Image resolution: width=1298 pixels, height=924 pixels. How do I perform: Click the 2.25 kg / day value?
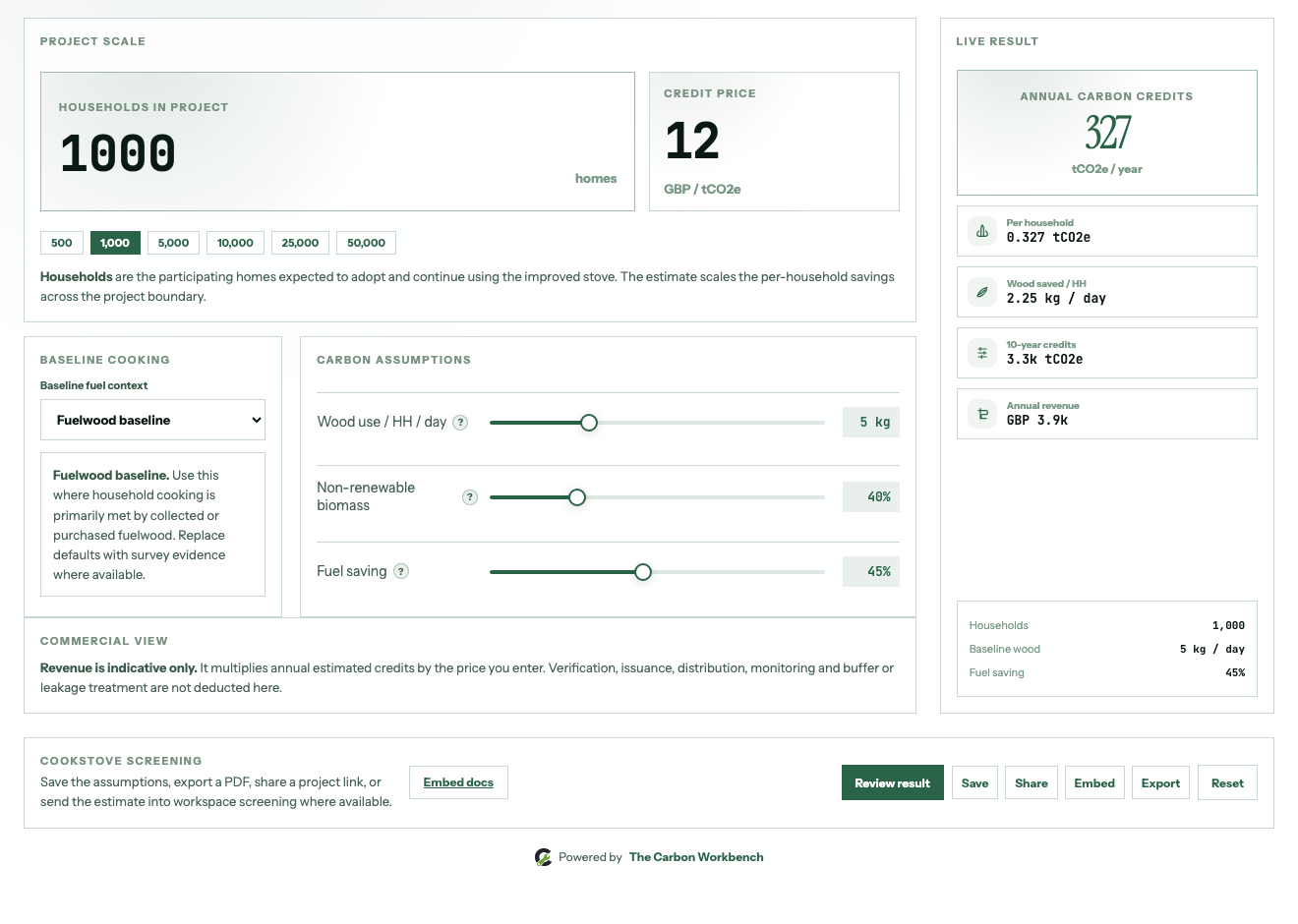pos(1056,298)
